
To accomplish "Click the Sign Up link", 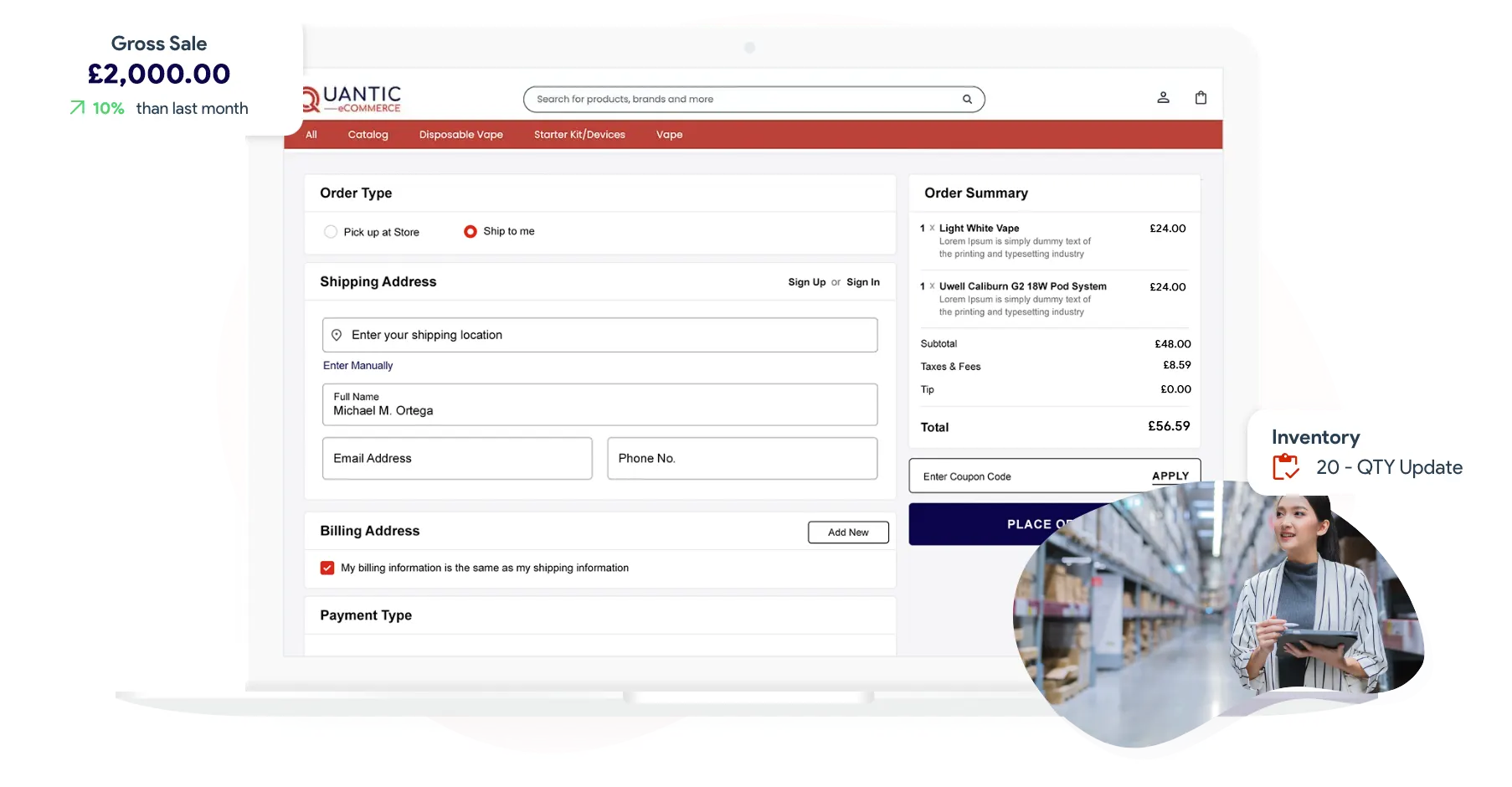I will tap(806, 282).
